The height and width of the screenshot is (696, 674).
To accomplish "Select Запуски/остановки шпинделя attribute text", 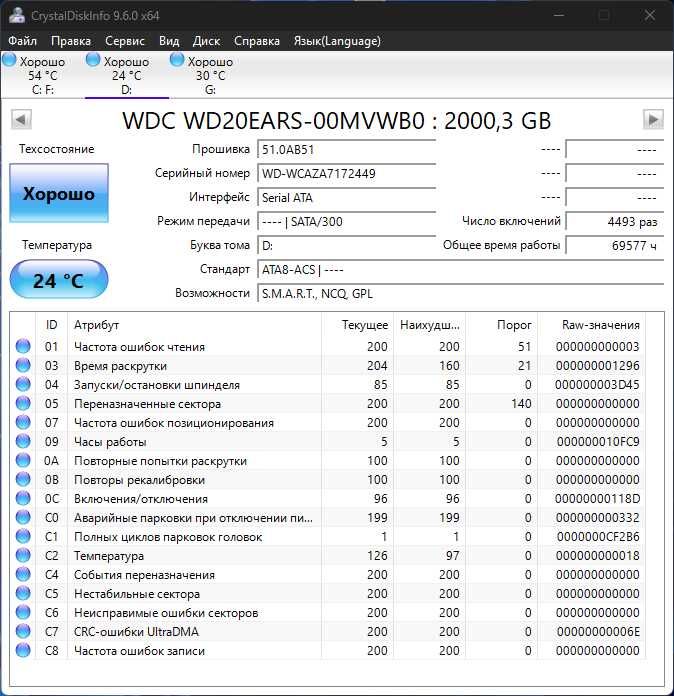I will (x=157, y=385).
